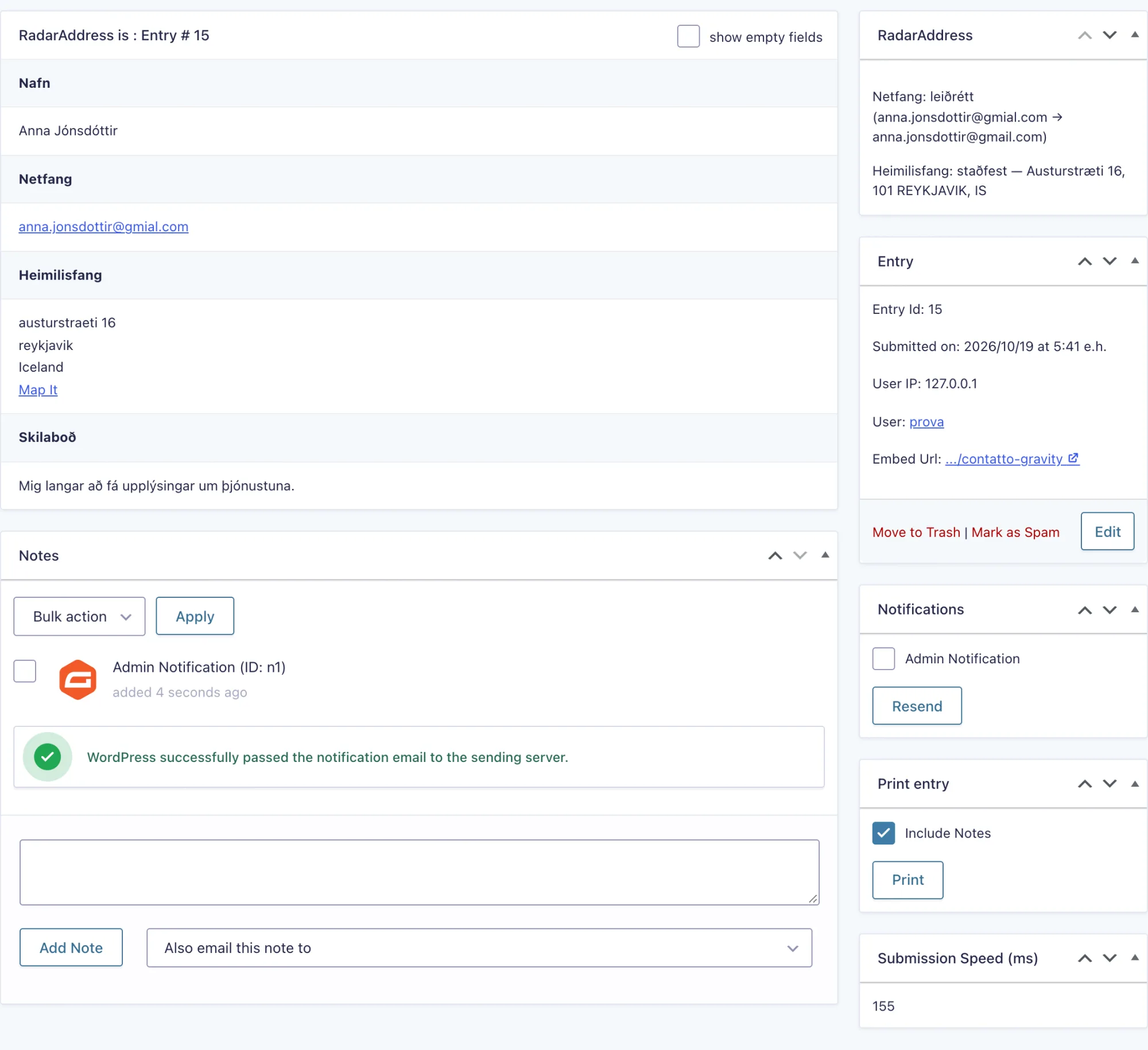The width and height of the screenshot is (1148, 1050).
Task: Click the Edit entry button
Action: tap(1107, 532)
